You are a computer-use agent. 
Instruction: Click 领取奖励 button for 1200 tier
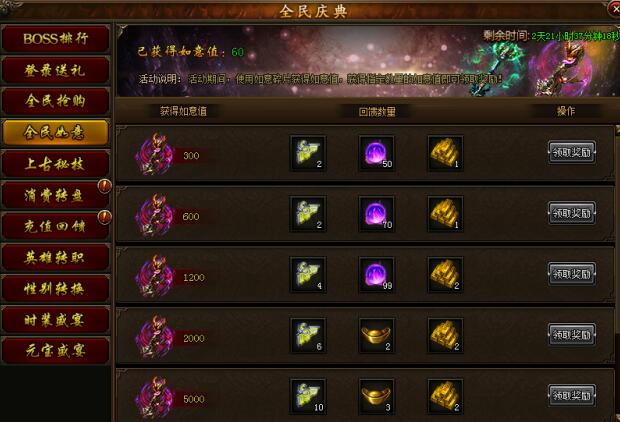pyautogui.click(x=572, y=274)
